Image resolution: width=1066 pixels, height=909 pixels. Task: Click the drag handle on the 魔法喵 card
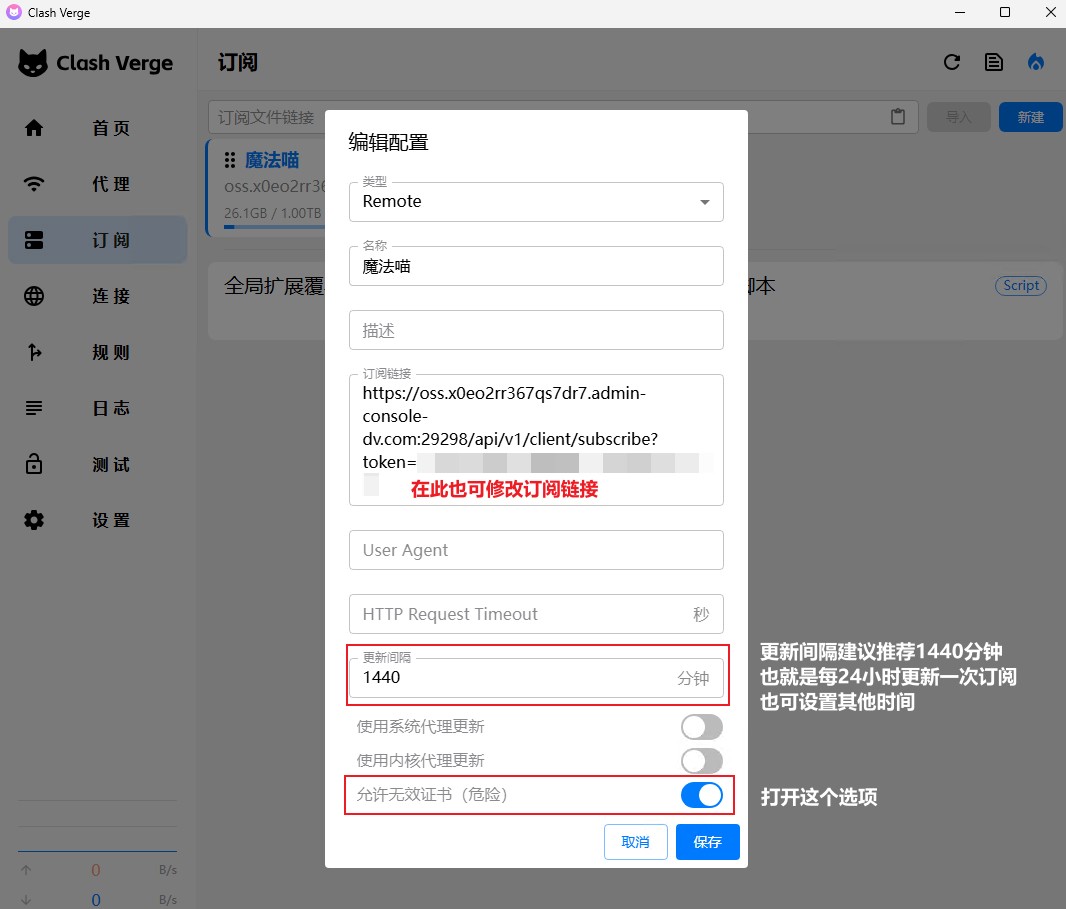[x=230, y=160]
